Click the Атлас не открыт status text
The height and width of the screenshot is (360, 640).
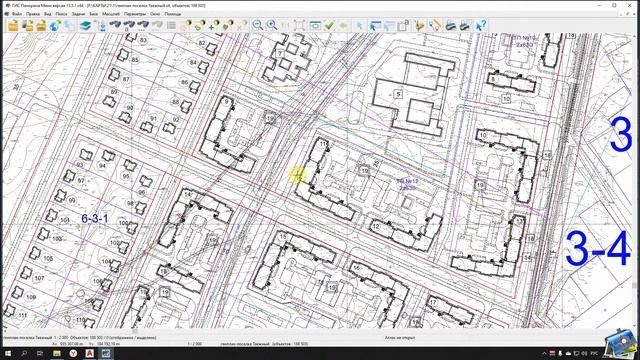pos(400,338)
